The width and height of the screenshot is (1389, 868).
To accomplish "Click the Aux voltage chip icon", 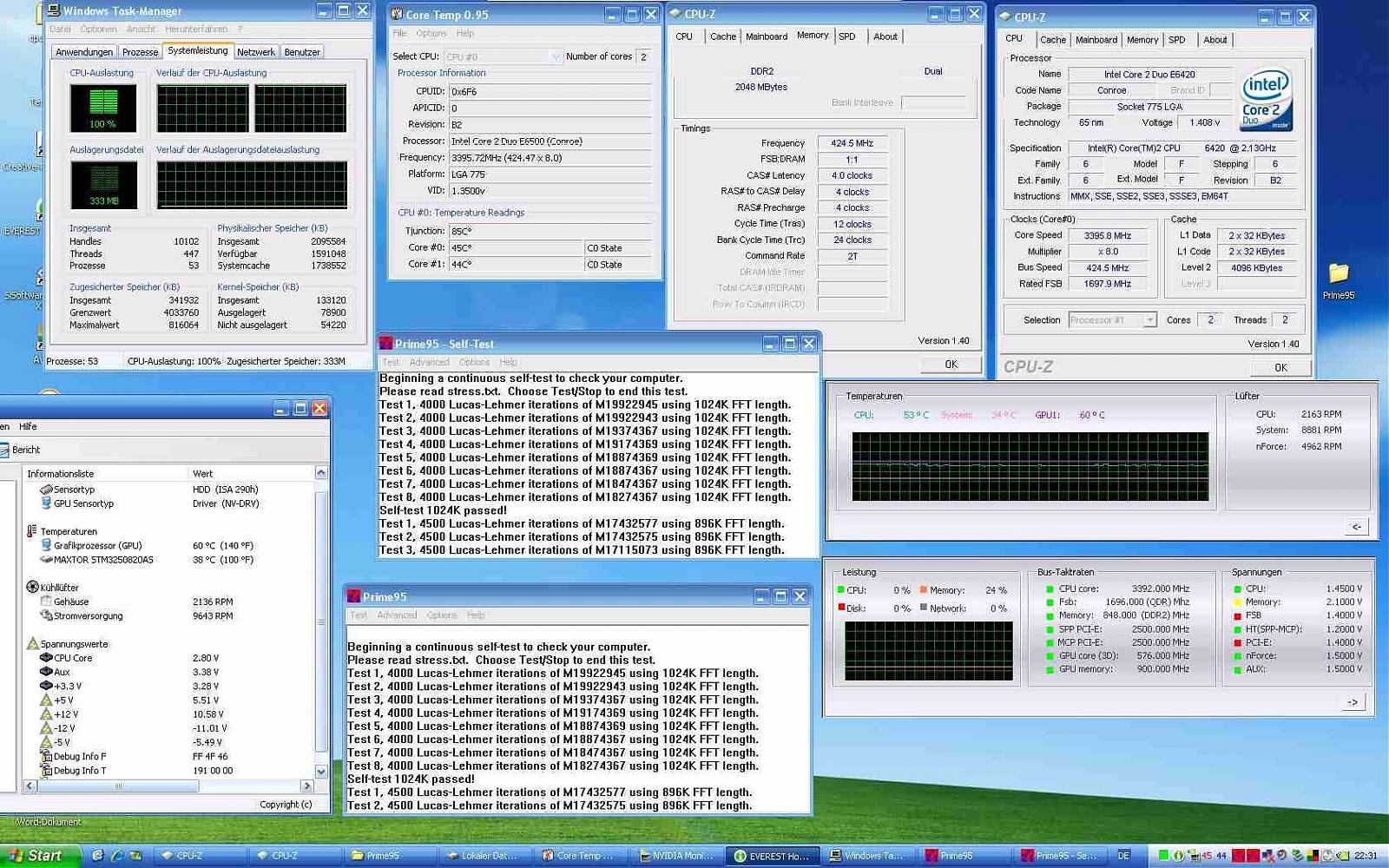I will pos(46,672).
